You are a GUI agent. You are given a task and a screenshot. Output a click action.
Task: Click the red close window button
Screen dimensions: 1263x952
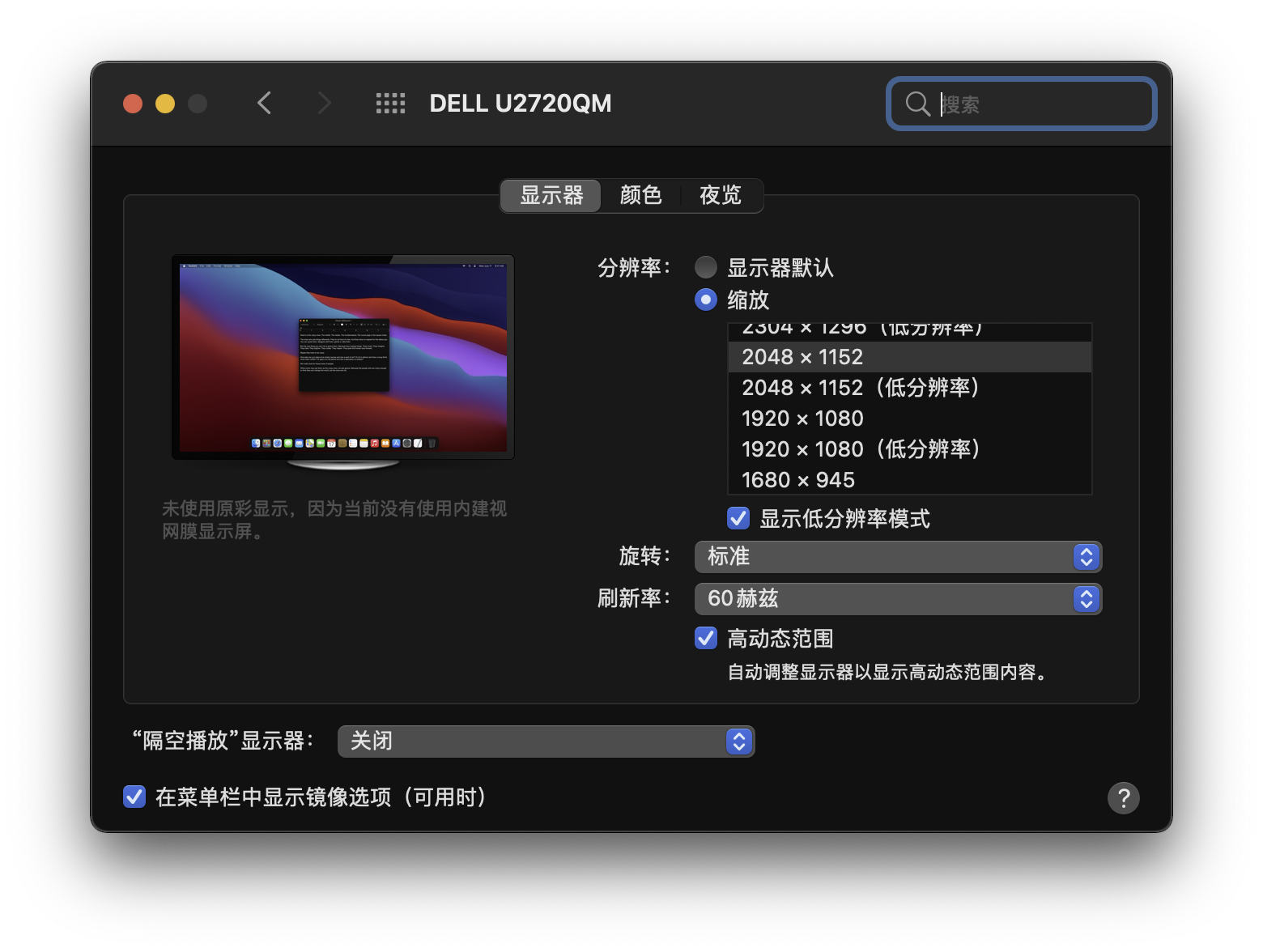click(133, 104)
